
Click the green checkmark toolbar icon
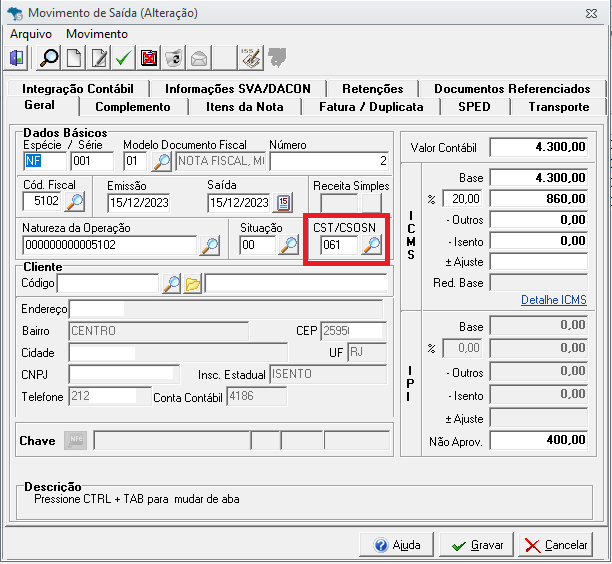click(124, 59)
